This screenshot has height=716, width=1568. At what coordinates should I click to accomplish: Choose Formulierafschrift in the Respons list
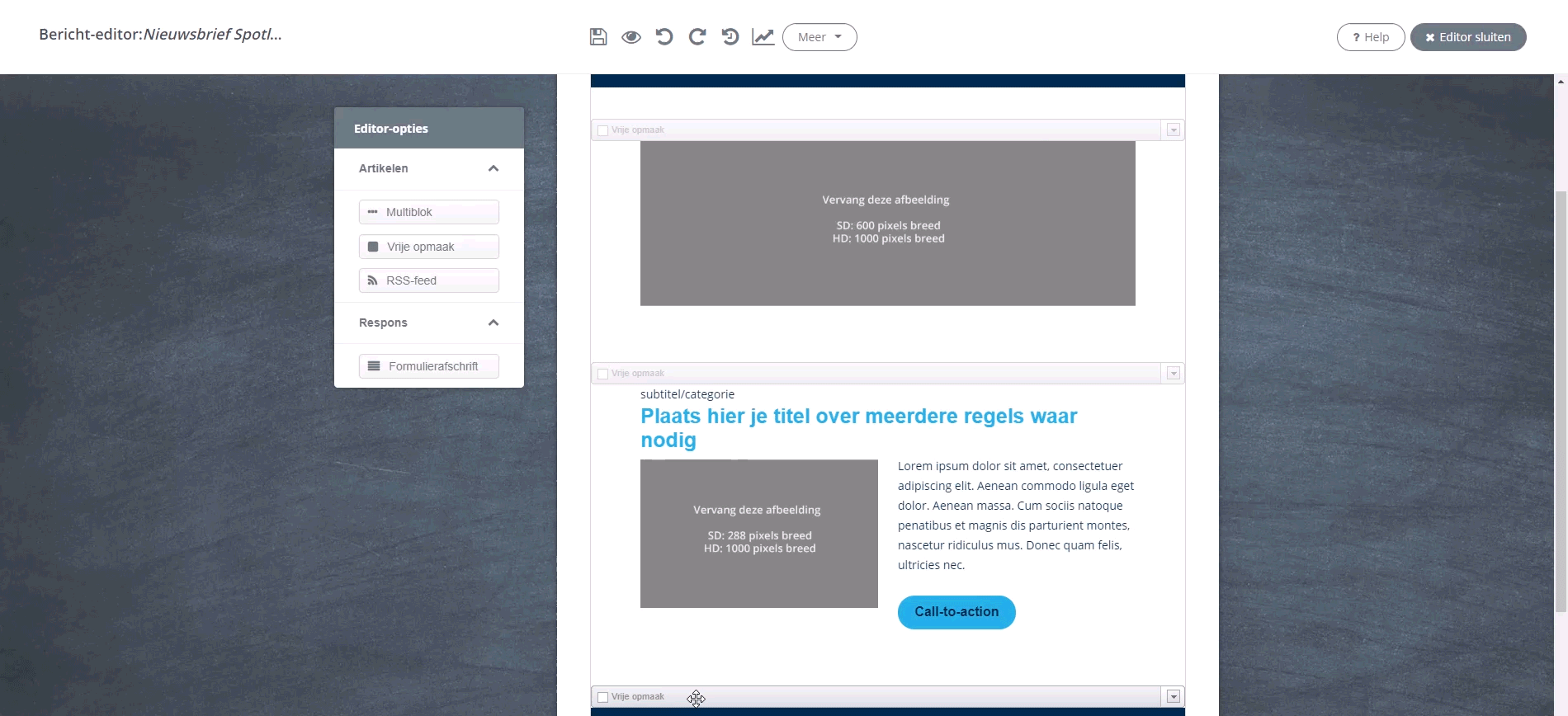429,366
